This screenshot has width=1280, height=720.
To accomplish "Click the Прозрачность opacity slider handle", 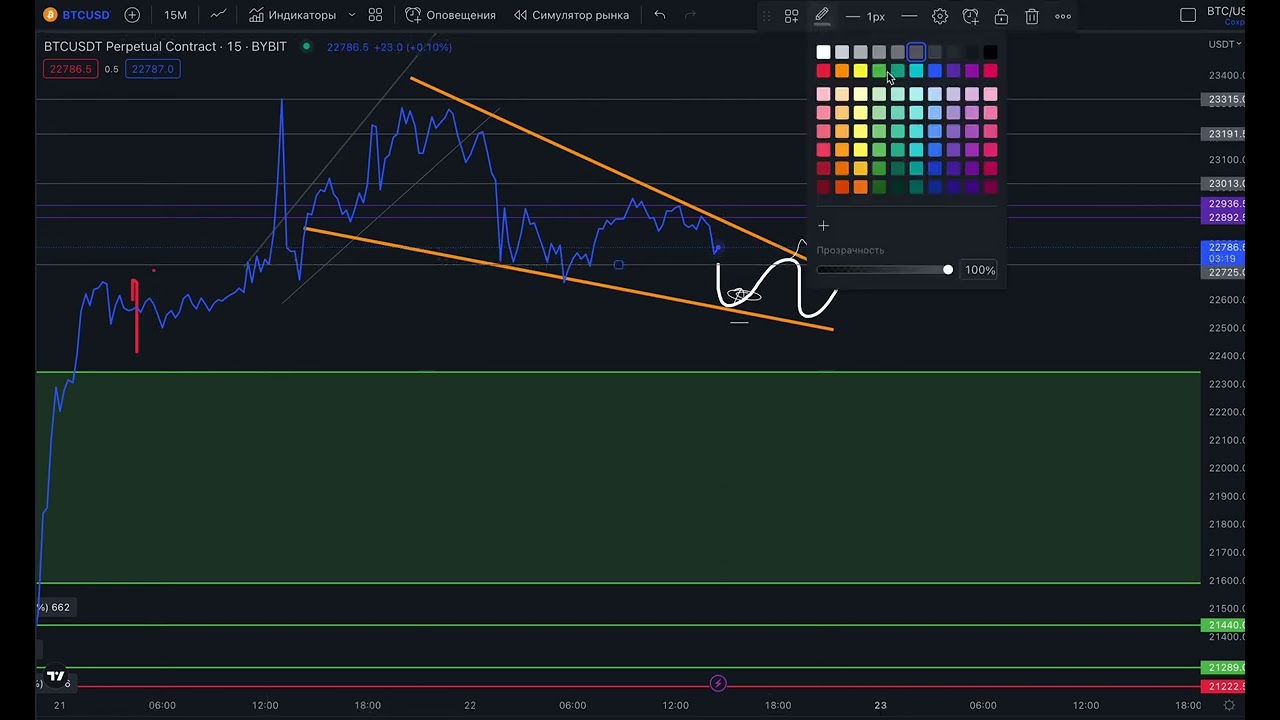I will [x=948, y=270].
